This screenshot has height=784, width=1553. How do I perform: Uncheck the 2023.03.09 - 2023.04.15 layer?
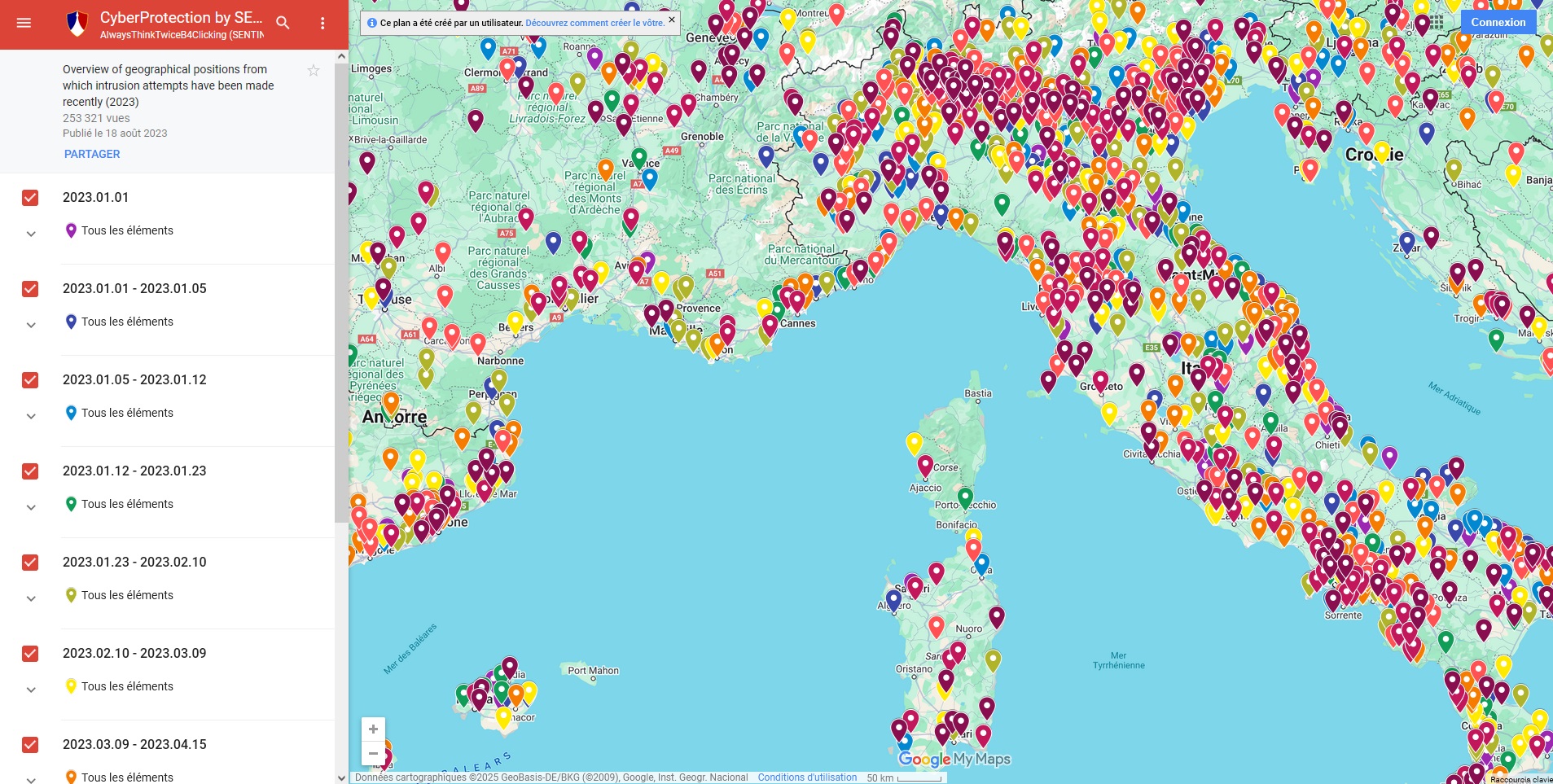tap(30, 745)
